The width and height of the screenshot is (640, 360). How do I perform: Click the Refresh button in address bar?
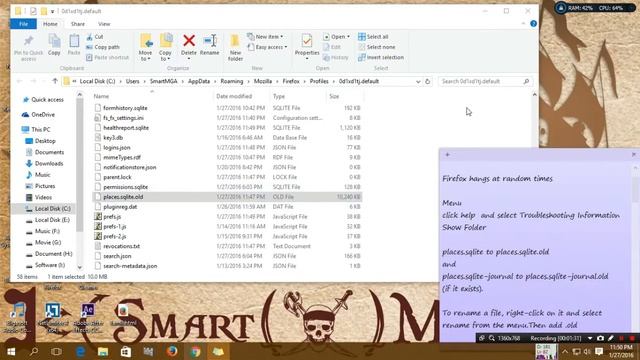click(427, 81)
